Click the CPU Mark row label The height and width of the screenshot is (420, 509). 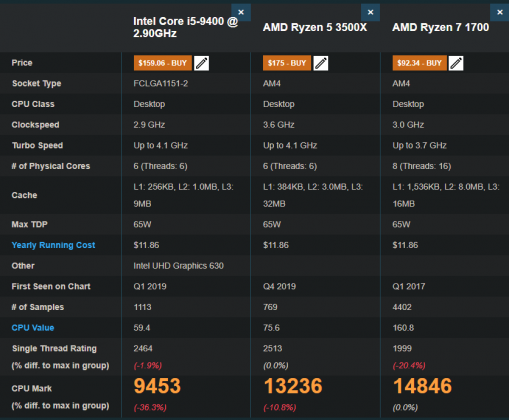(x=32, y=388)
